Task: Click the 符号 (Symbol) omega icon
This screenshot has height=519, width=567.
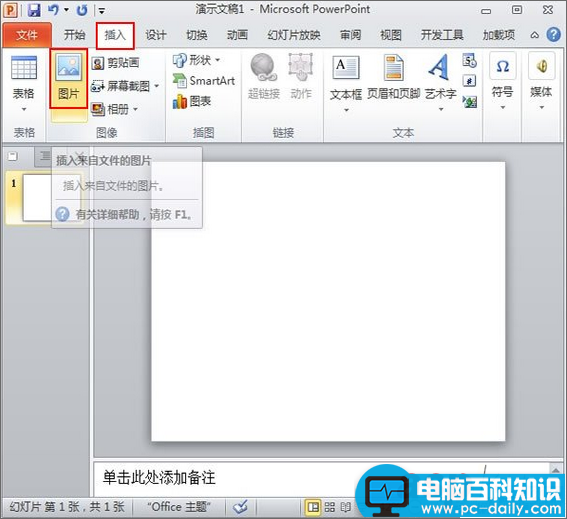Action: click(x=503, y=66)
